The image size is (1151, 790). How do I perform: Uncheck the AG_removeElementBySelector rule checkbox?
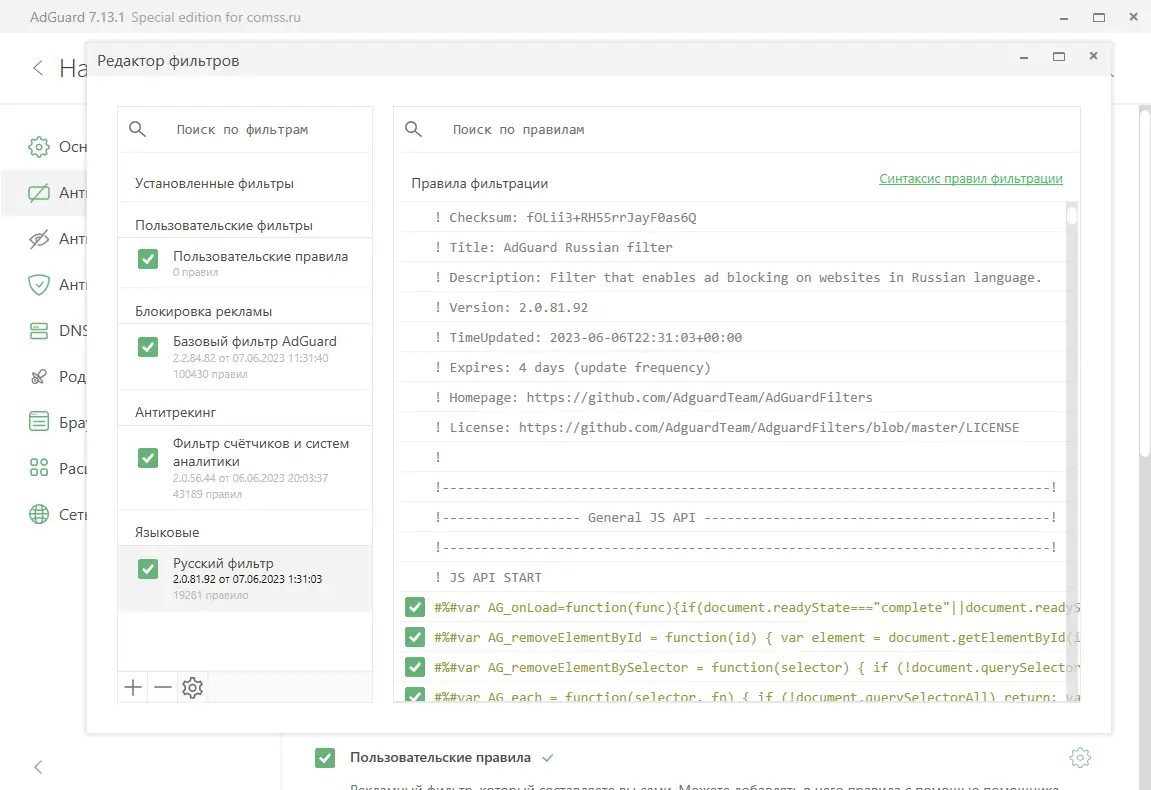(x=414, y=667)
